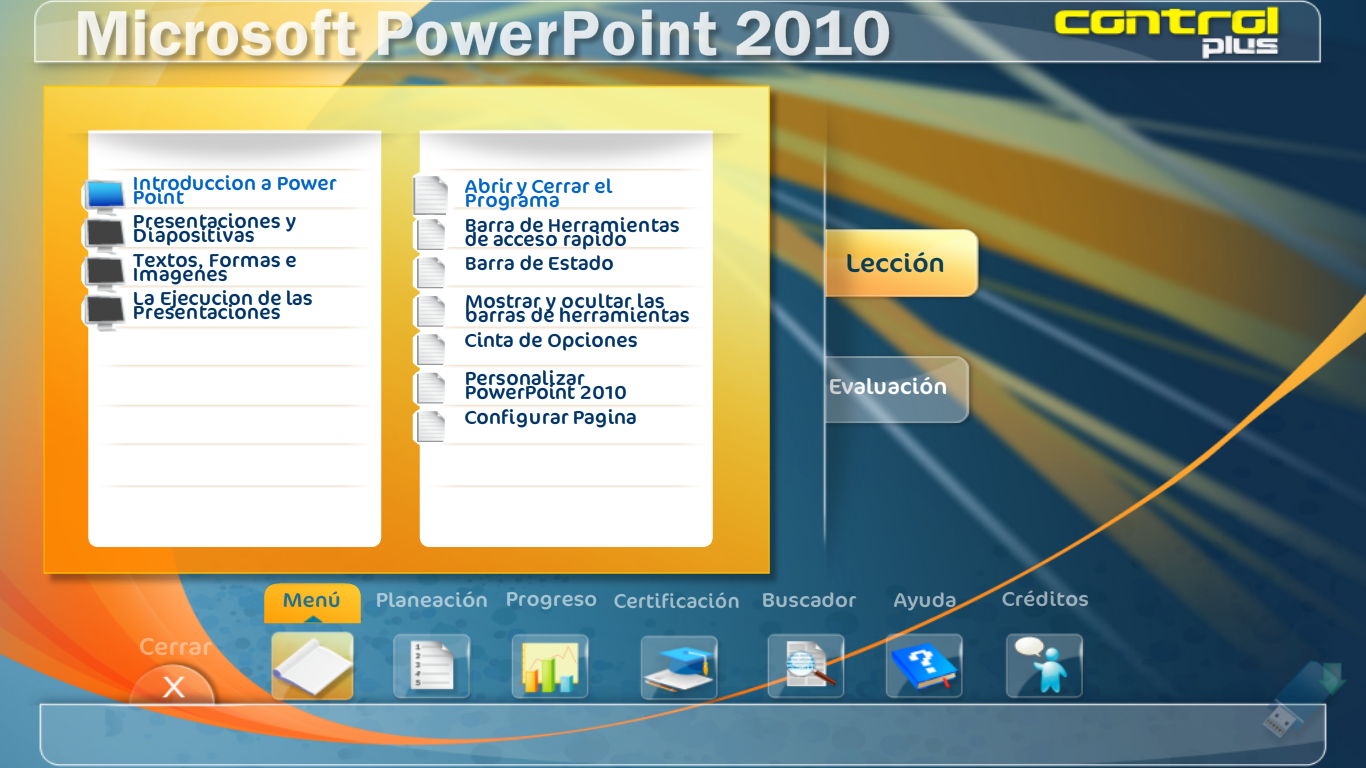Open module La Ejecucion de las Presentaciones

pyautogui.click(x=222, y=306)
